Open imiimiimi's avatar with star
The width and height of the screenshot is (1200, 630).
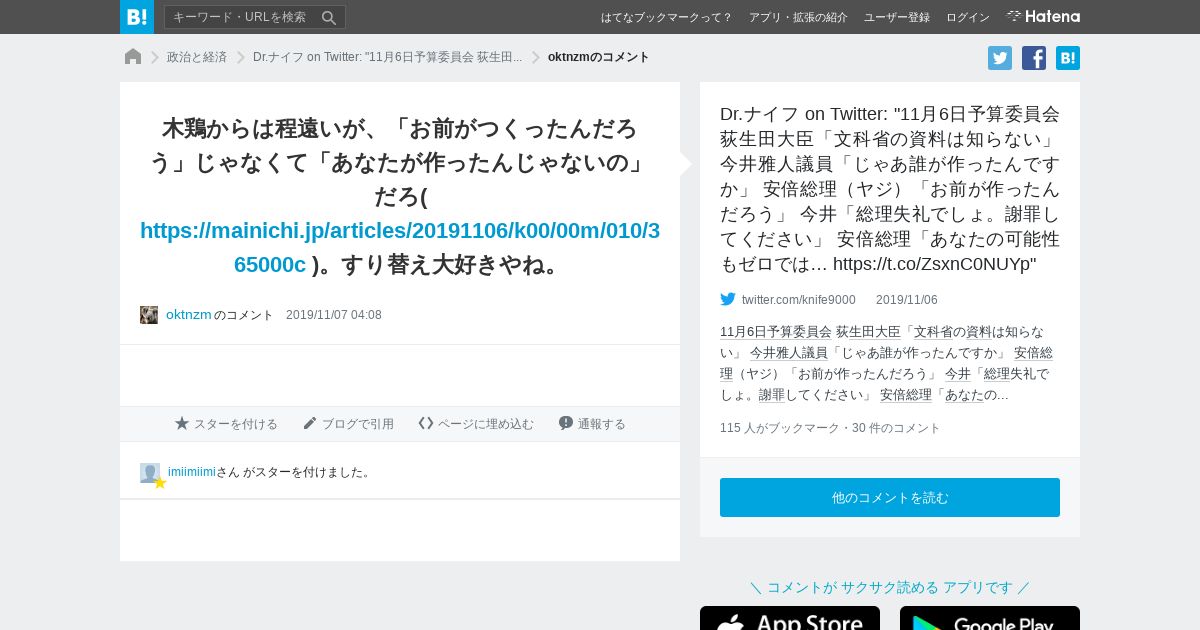click(151, 474)
